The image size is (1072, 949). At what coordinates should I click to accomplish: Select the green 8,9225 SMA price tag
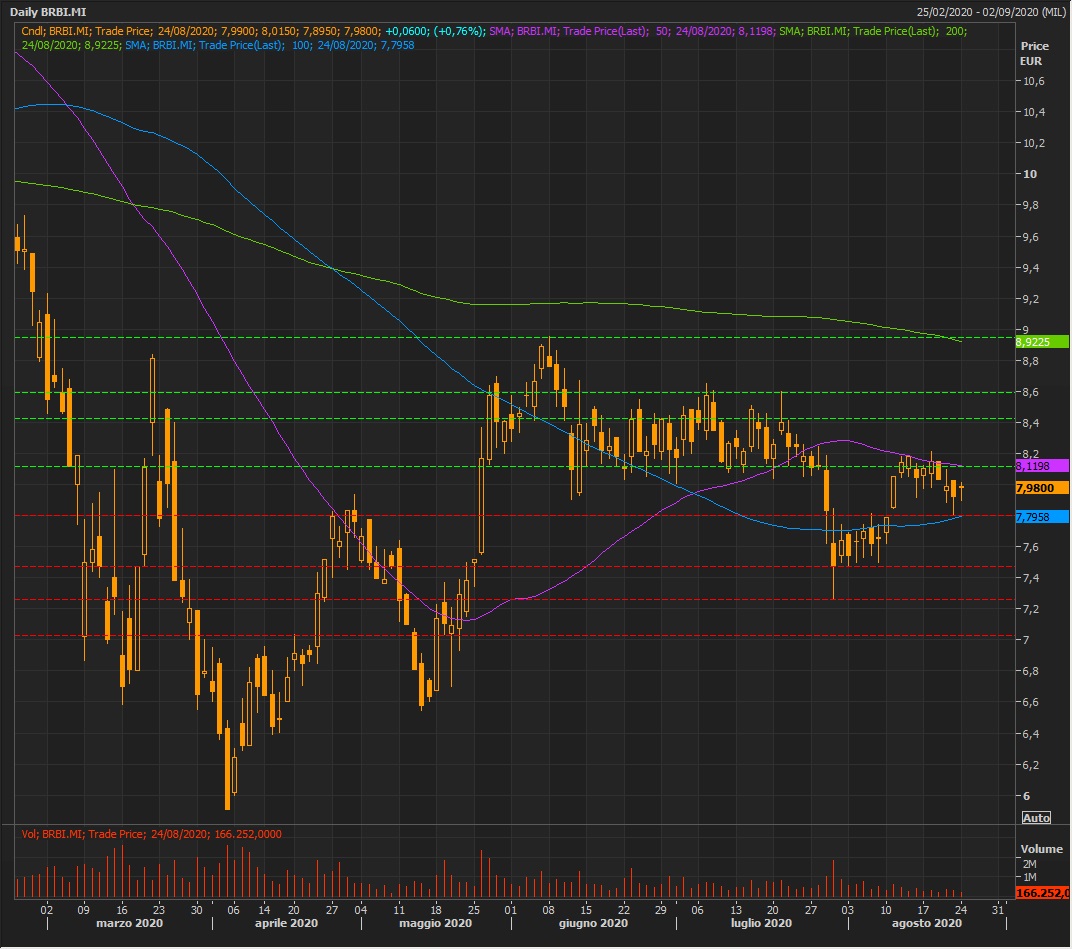(1041, 342)
